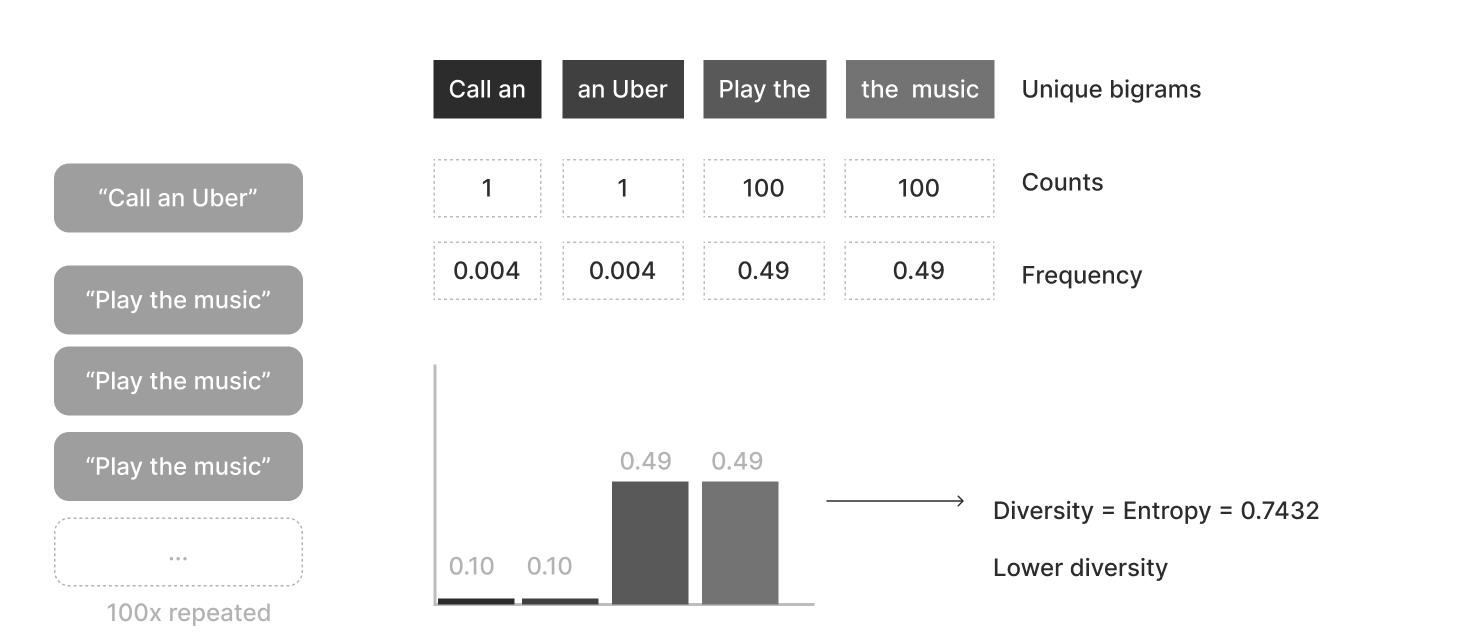Click the "Play the" bigram box
The width and height of the screenshot is (1466, 642).
pyautogui.click(x=764, y=89)
